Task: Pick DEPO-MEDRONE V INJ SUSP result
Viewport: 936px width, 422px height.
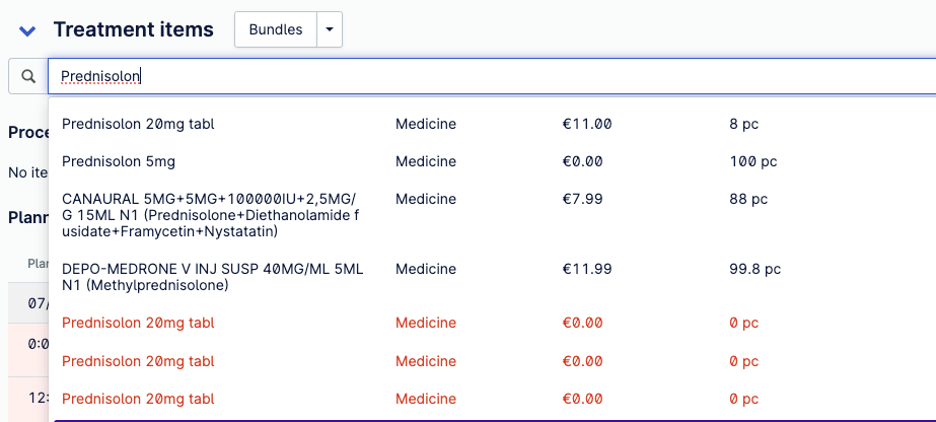Action: (492, 277)
